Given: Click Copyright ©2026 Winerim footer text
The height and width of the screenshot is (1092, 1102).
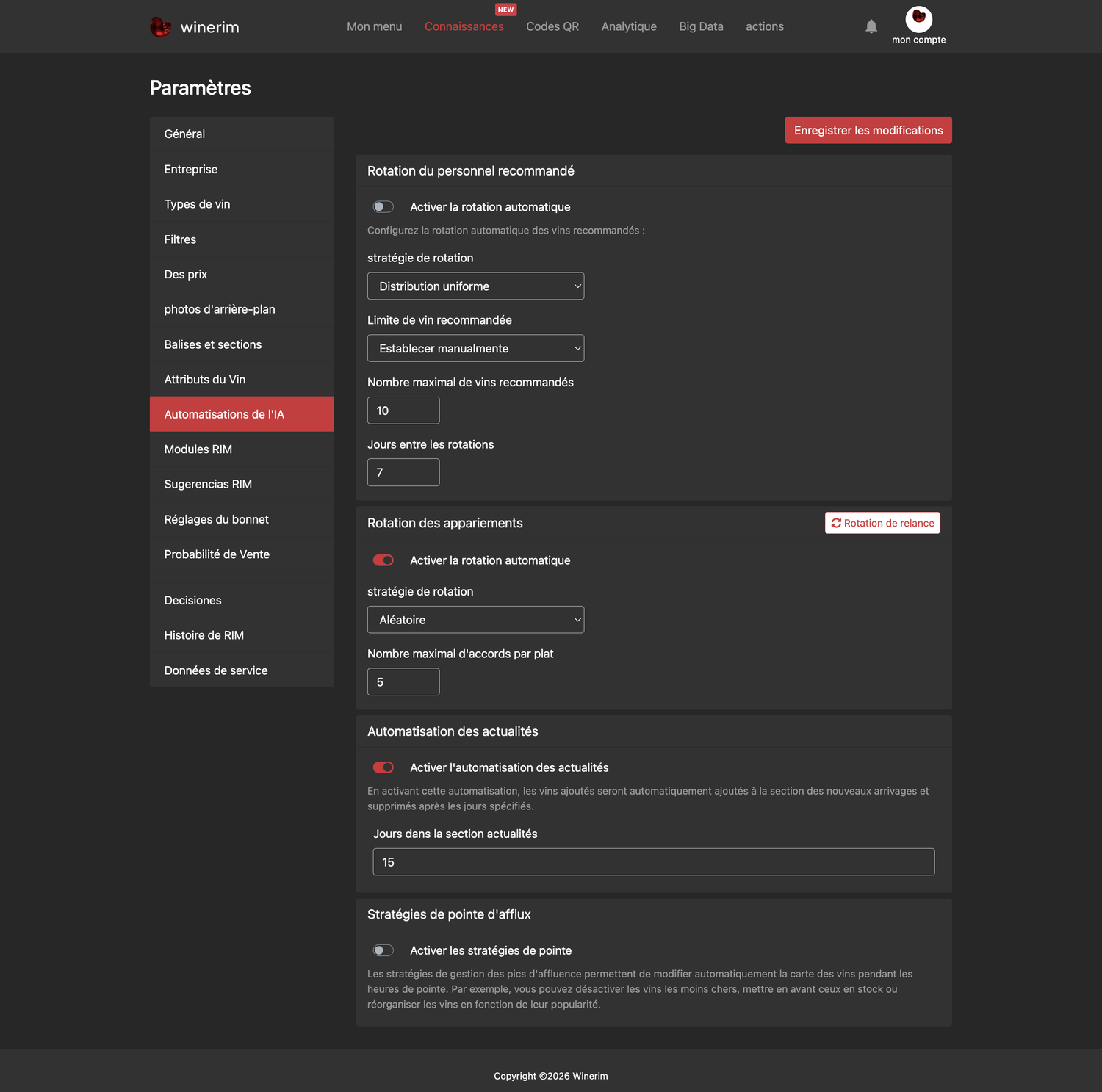Looking at the screenshot, I should tap(551, 1076).
